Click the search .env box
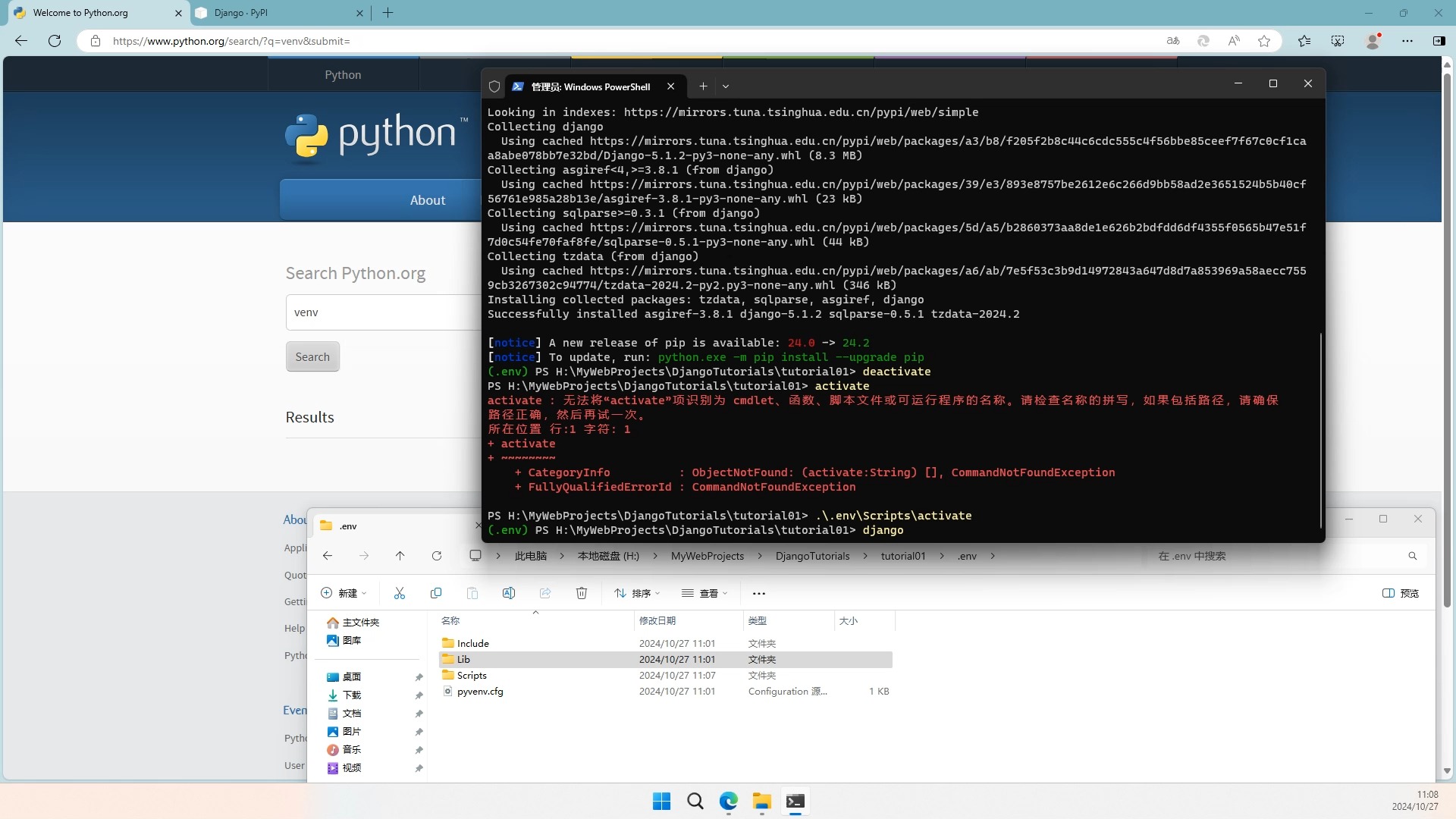The image size is (1456, 819). tap(1287, 556)
